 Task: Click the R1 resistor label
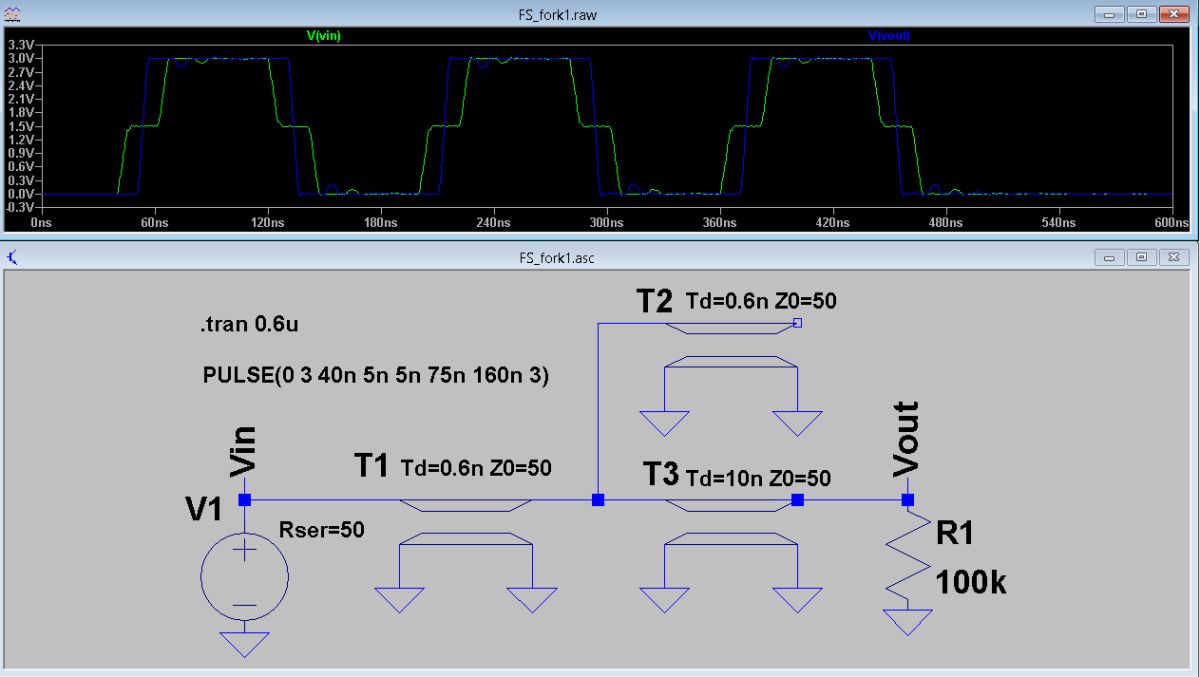(957, 534)
